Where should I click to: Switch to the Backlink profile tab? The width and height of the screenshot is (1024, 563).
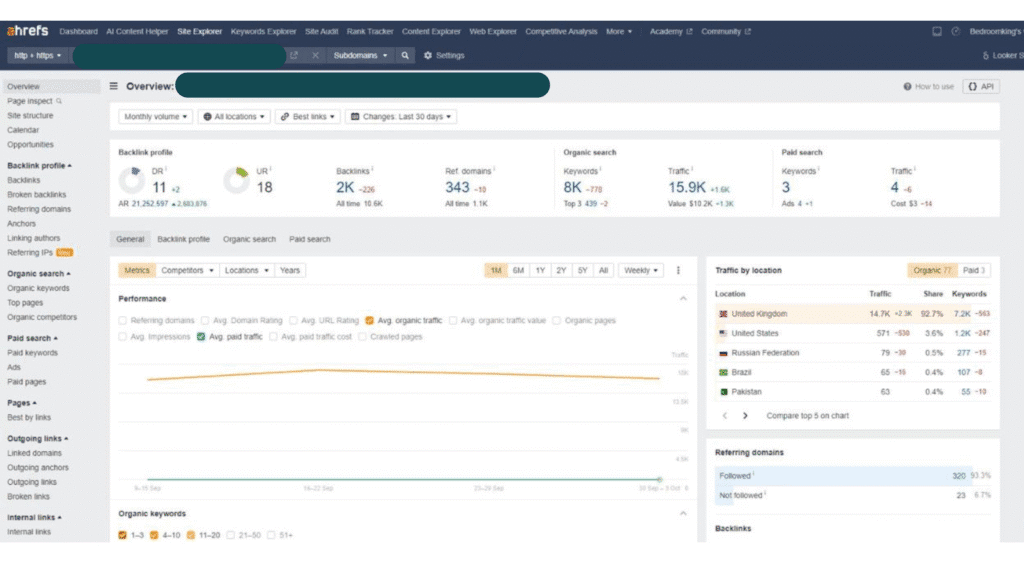[183, 239]
